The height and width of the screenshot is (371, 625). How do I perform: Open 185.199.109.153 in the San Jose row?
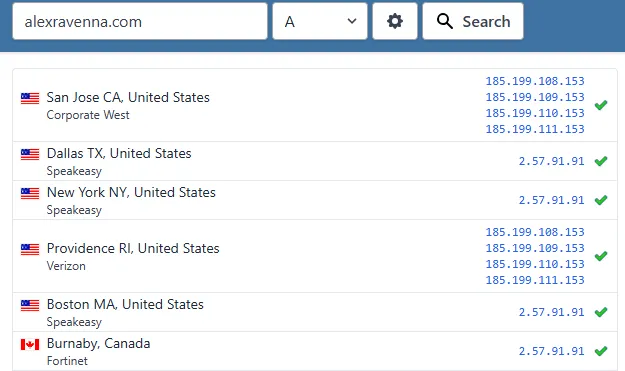[535, 97]
